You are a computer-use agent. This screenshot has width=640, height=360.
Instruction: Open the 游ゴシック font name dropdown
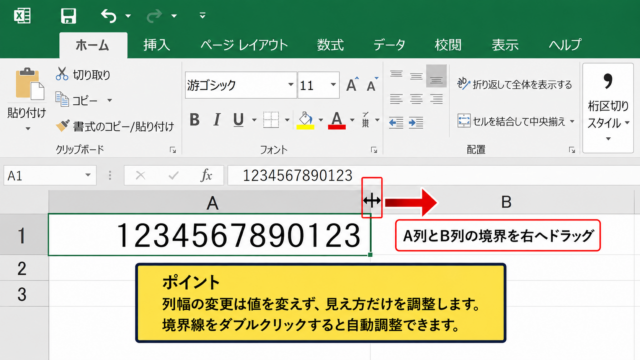tap(291, 85)
